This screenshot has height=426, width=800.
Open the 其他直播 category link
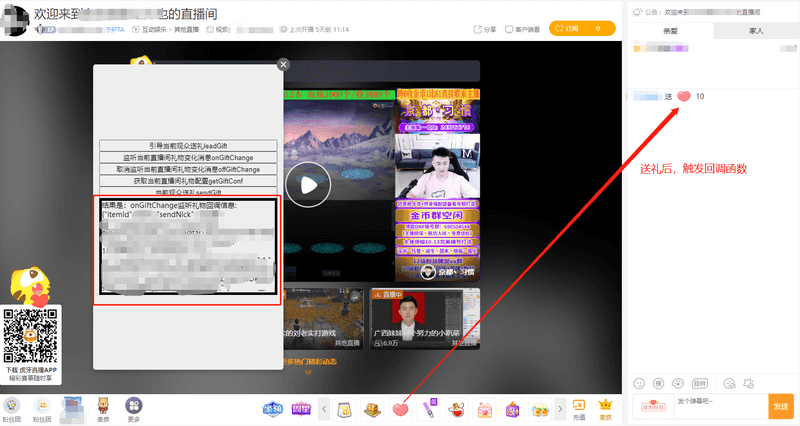click(186, 30)
